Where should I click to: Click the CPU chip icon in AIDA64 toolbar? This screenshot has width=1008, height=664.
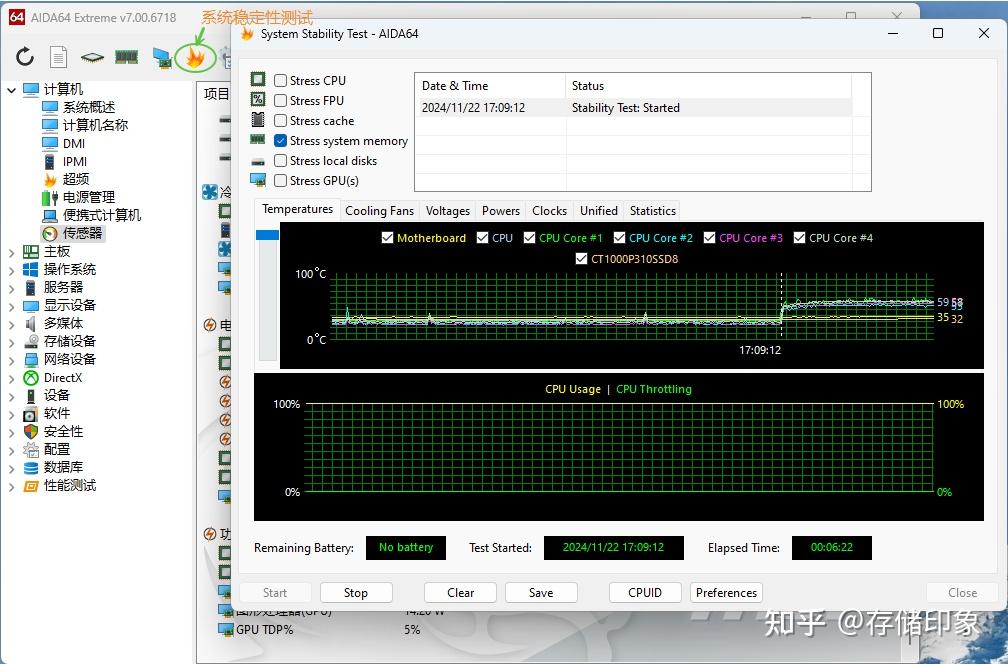click(x=92, y=58)
